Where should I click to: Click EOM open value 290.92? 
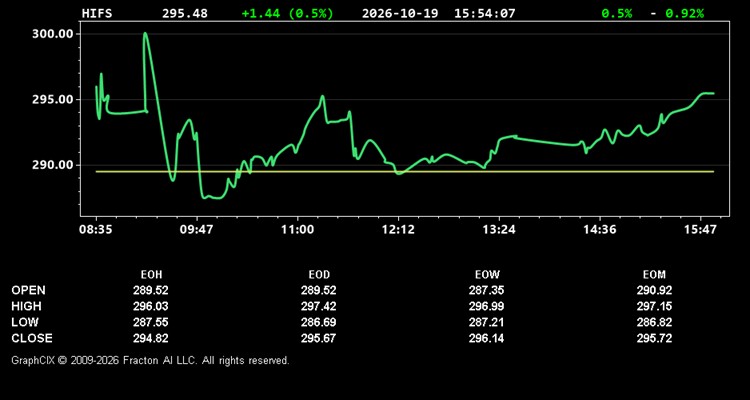[654, 290]
